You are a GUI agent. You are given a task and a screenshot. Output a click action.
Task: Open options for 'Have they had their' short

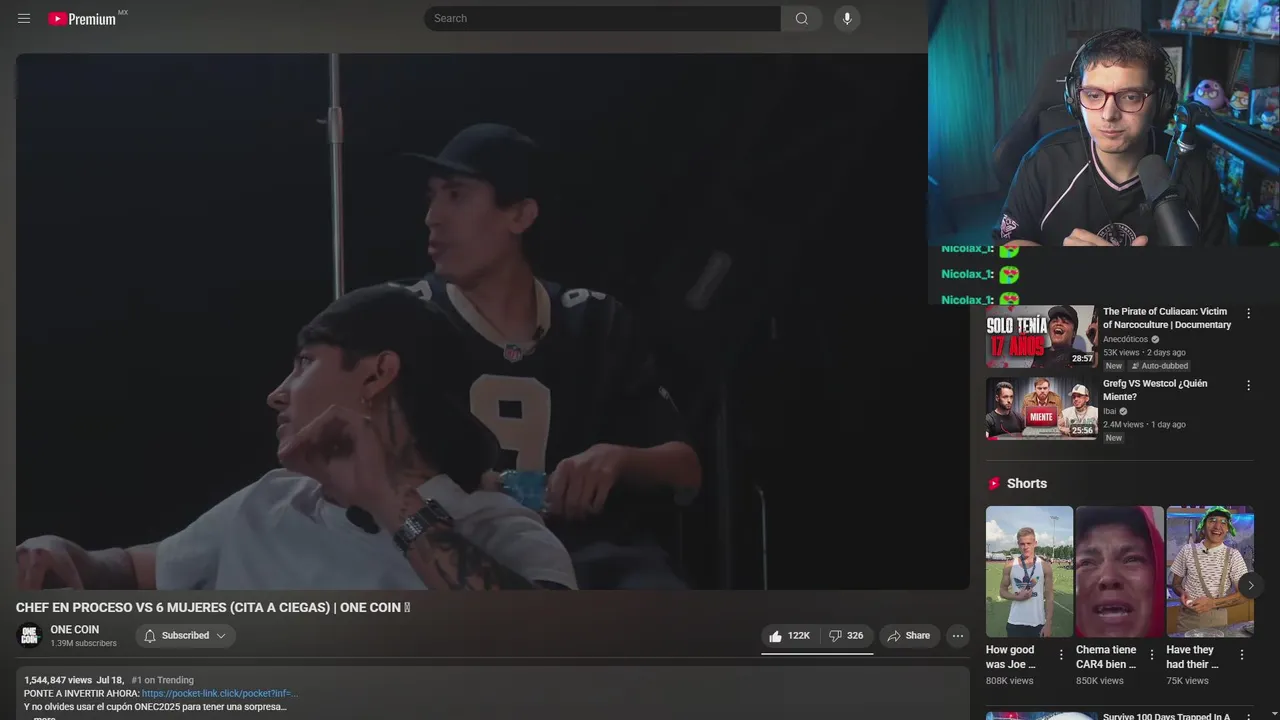pos(1242,655)
